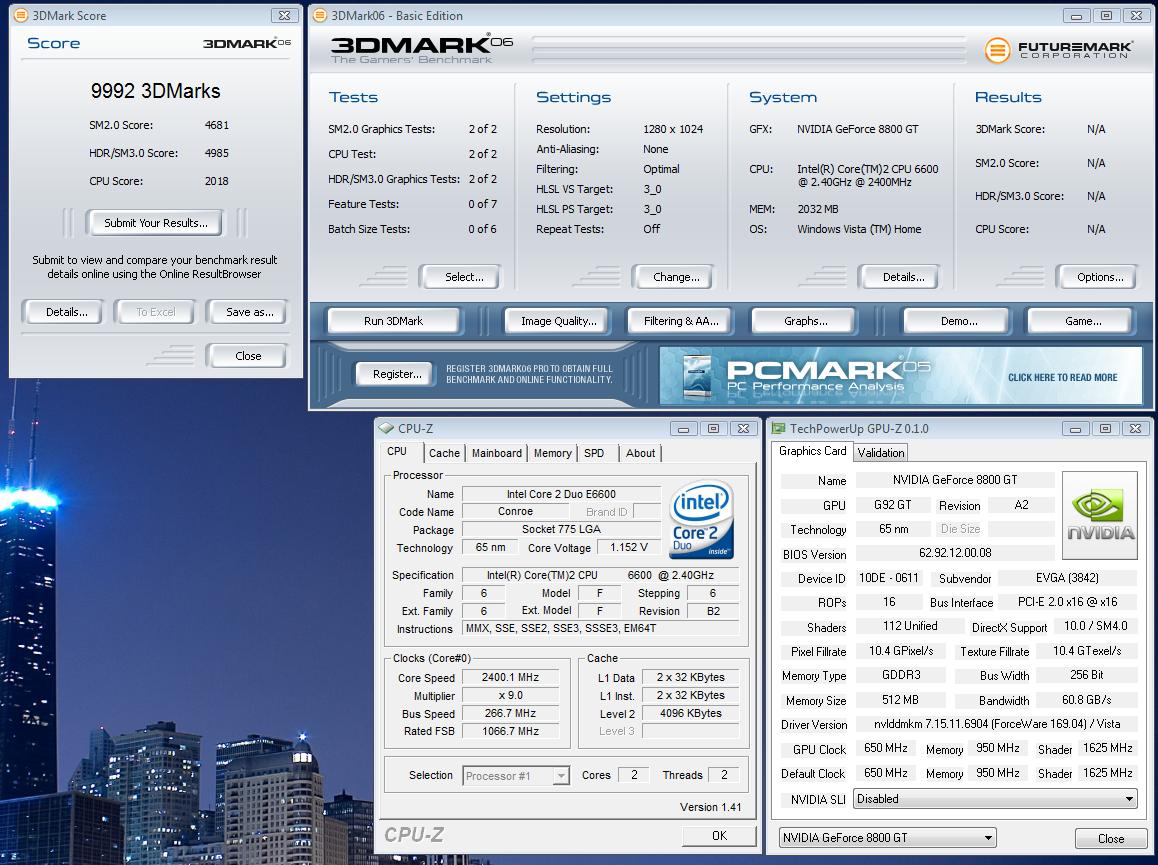This screenshot has height=865, width=1158.
Task: Click the 3DMark06 Basic Edition title bar icon
Action: coord(321,15)
